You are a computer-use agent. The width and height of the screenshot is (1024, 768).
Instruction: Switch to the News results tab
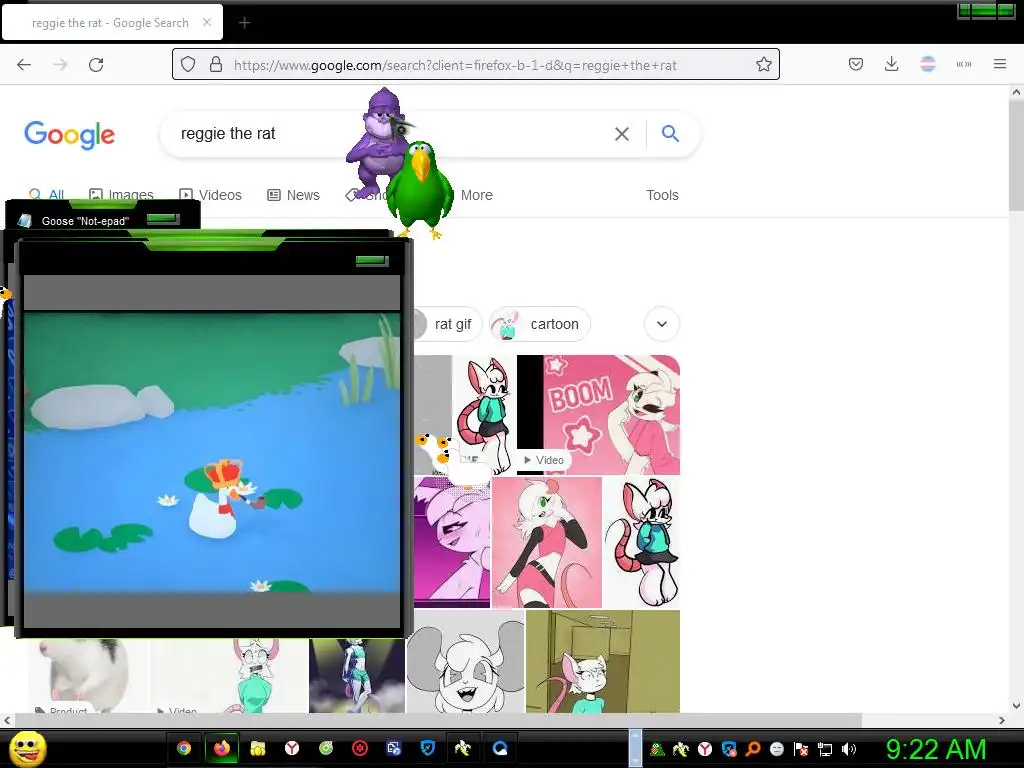click(293, 195)
